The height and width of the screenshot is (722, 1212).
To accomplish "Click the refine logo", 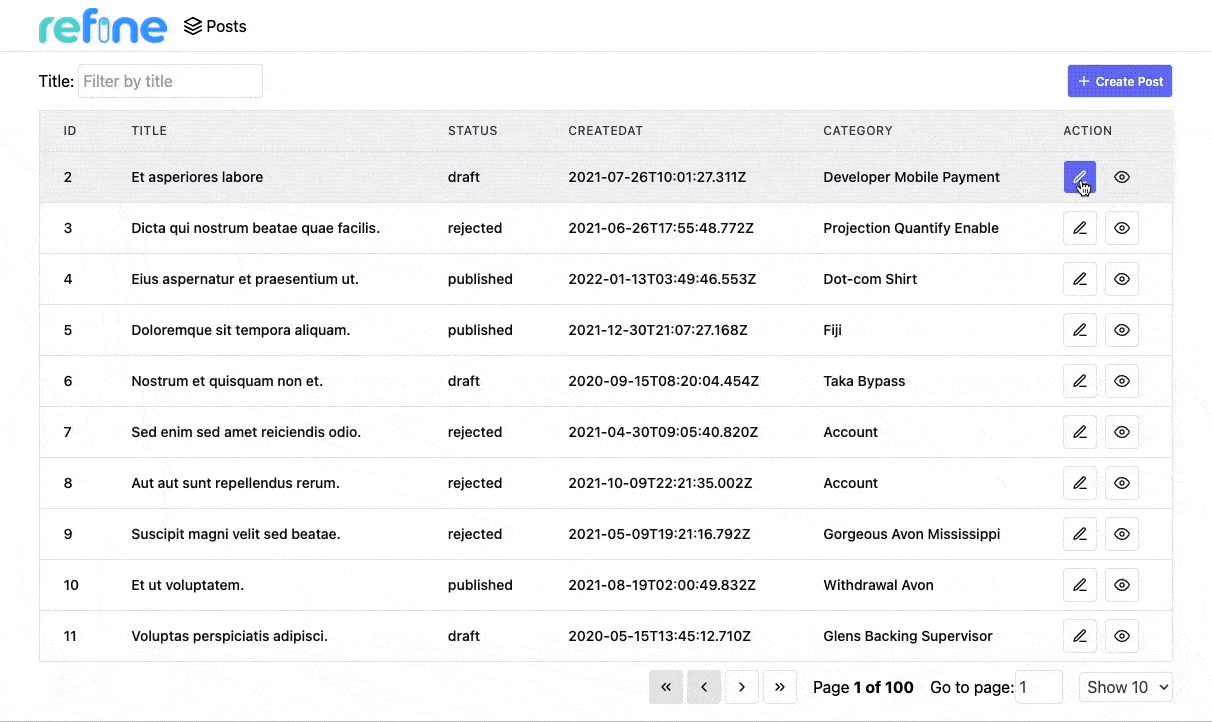I will tap(102, 27).
